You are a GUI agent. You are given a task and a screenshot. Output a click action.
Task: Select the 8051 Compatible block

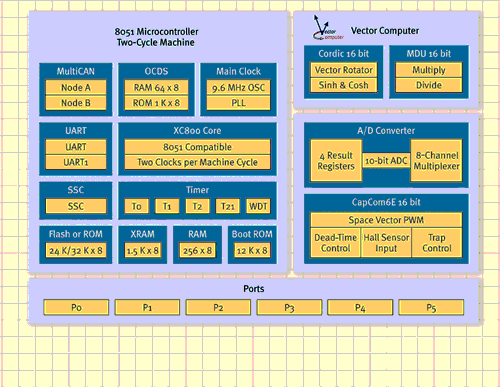point(197,147)
